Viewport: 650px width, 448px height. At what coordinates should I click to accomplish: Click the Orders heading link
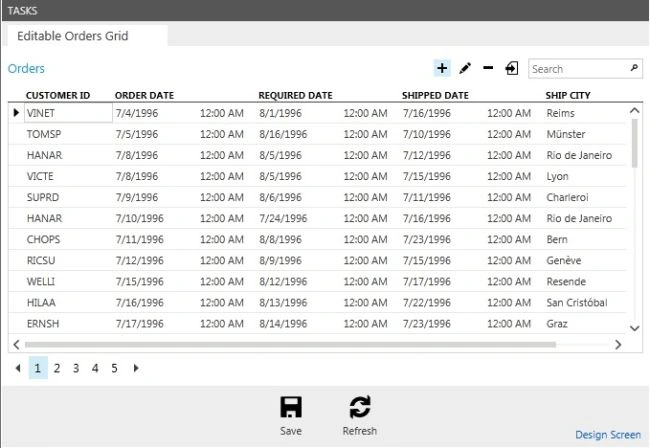(x=26, y=68)
